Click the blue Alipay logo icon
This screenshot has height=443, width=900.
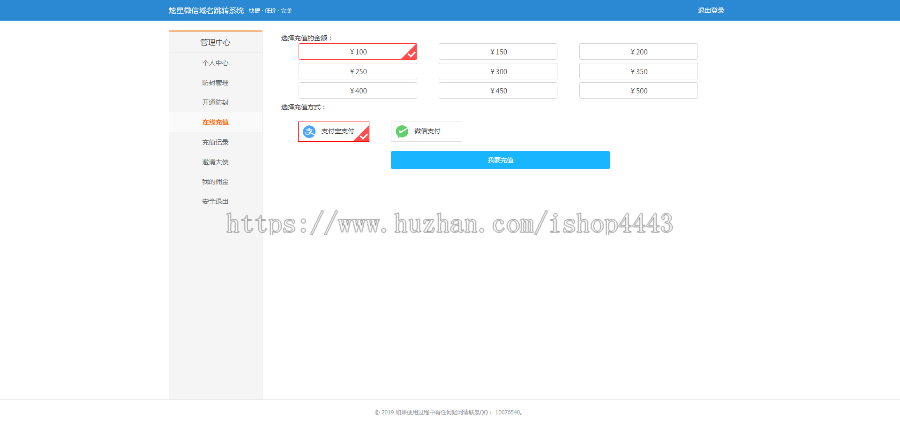coord(309,131)
